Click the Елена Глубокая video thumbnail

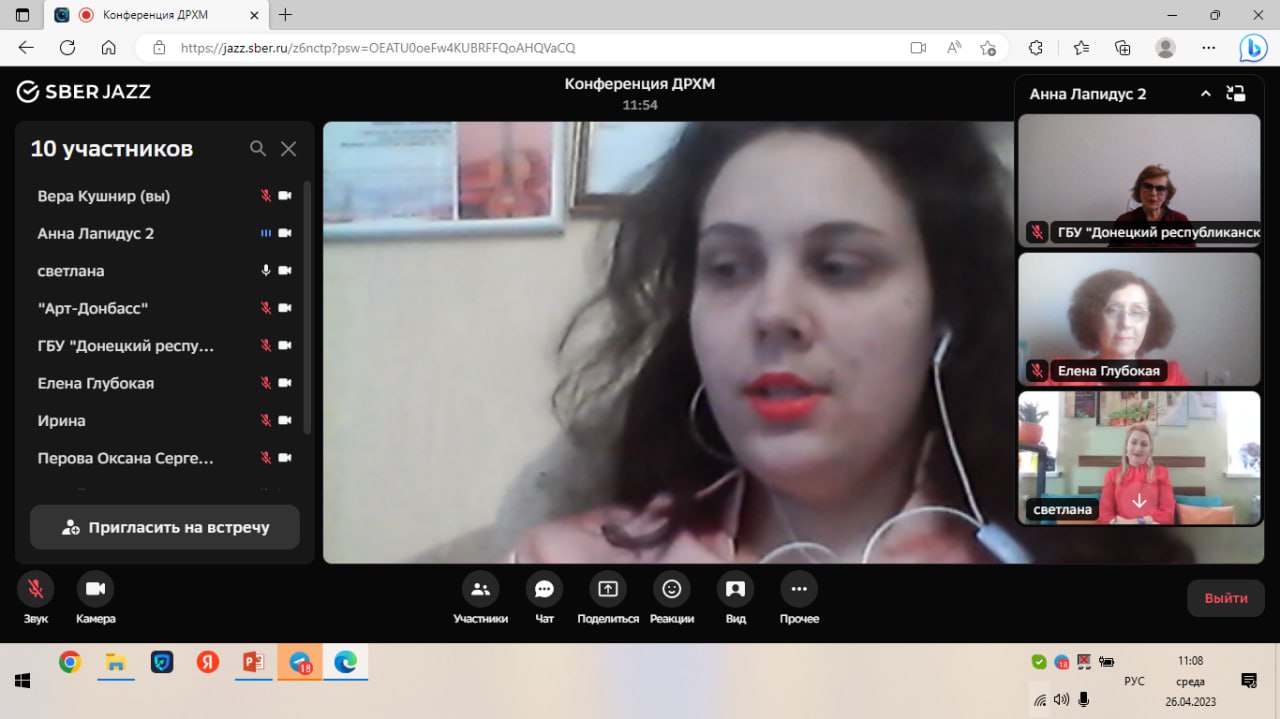tap(1139, 319)
